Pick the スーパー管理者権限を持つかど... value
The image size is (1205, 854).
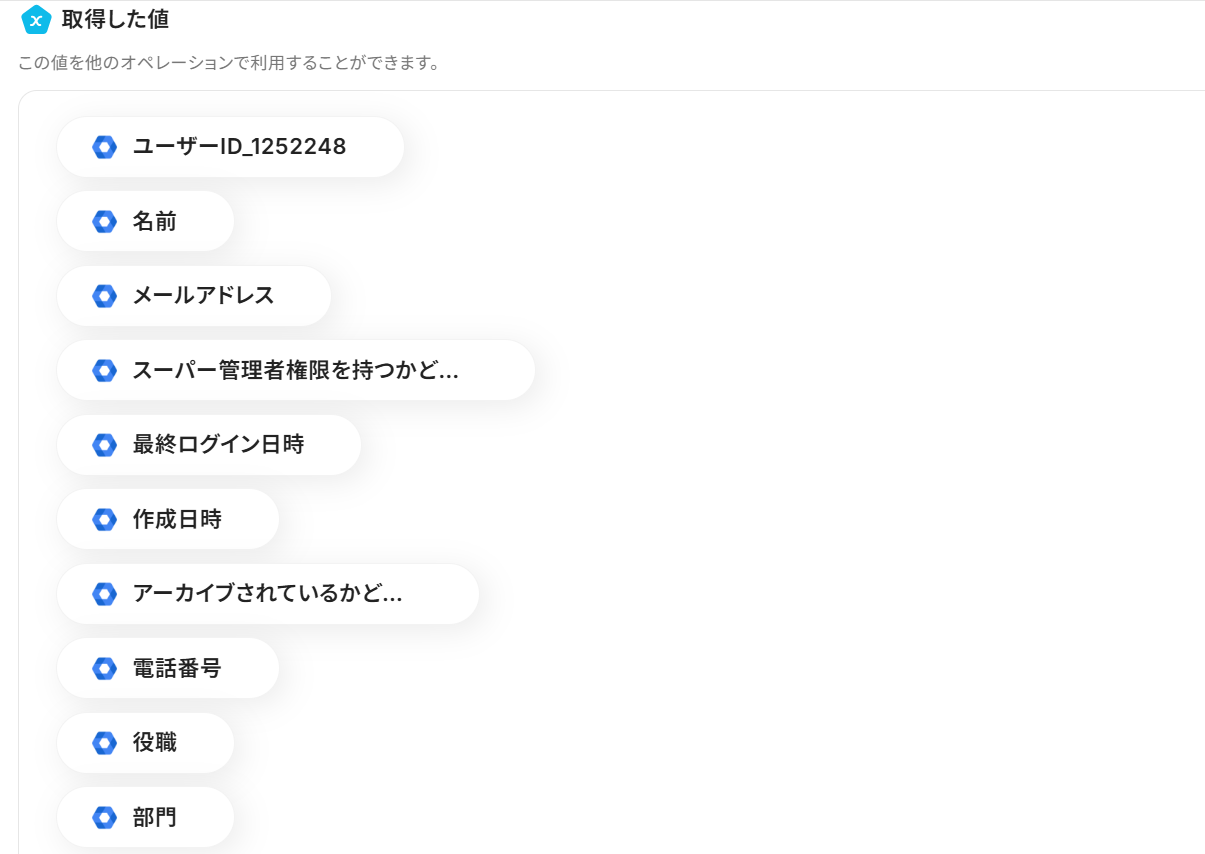pos(296,370)
